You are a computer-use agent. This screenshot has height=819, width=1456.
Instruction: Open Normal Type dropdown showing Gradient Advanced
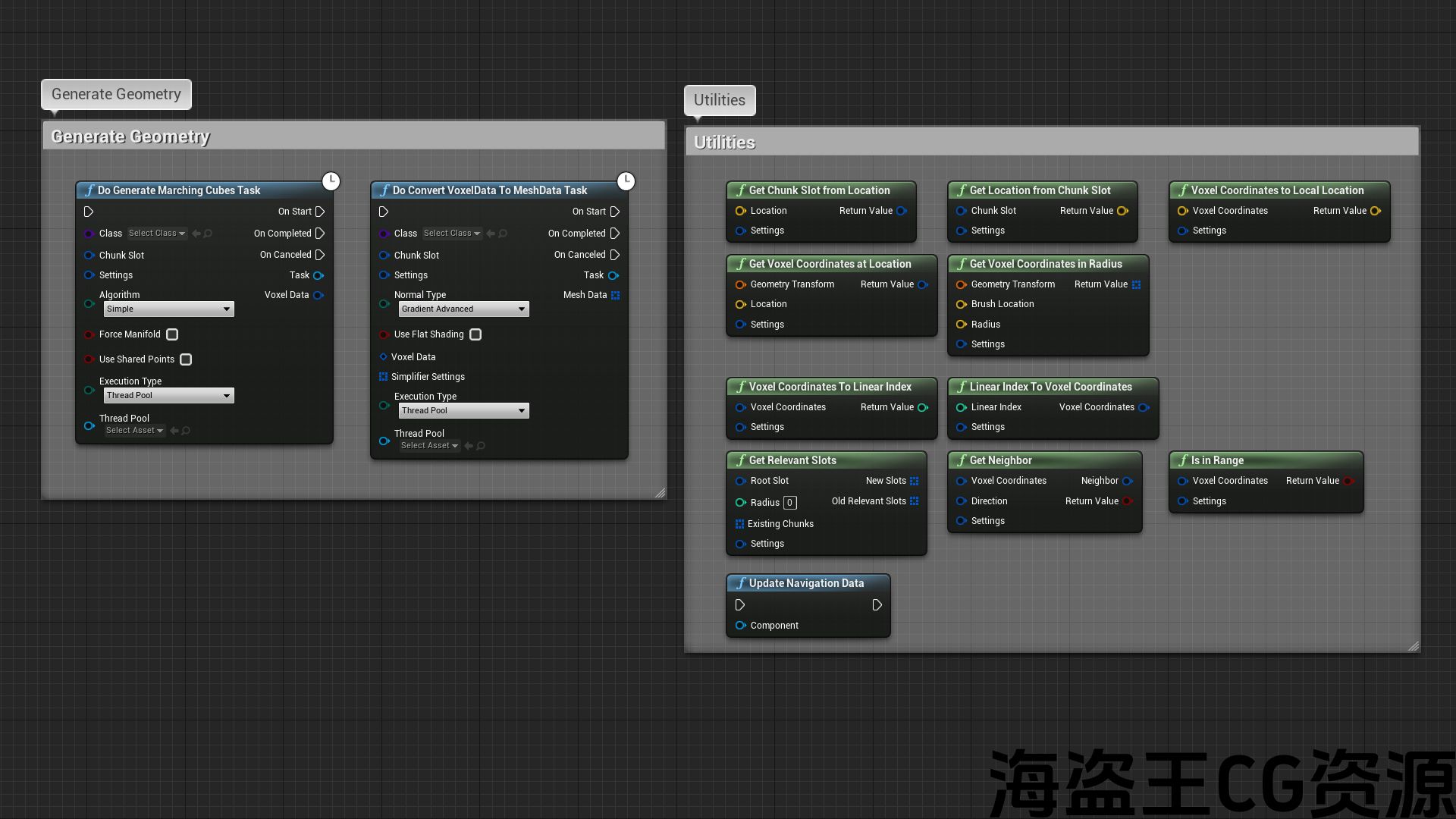tap(463, 309)
